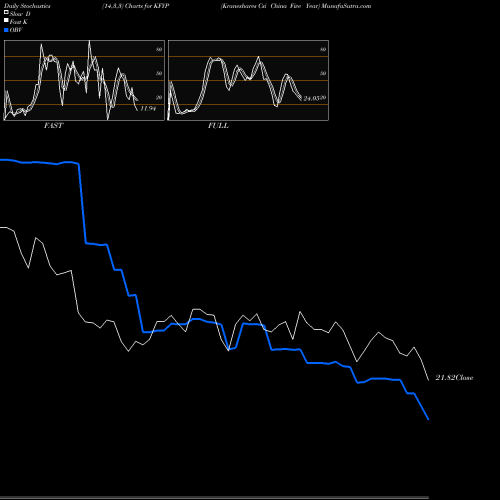Image resolution: width=500 pixels, height=500 pixels.
Task: Click the '21.82 Close' price label
Action: tap(454, 378)
